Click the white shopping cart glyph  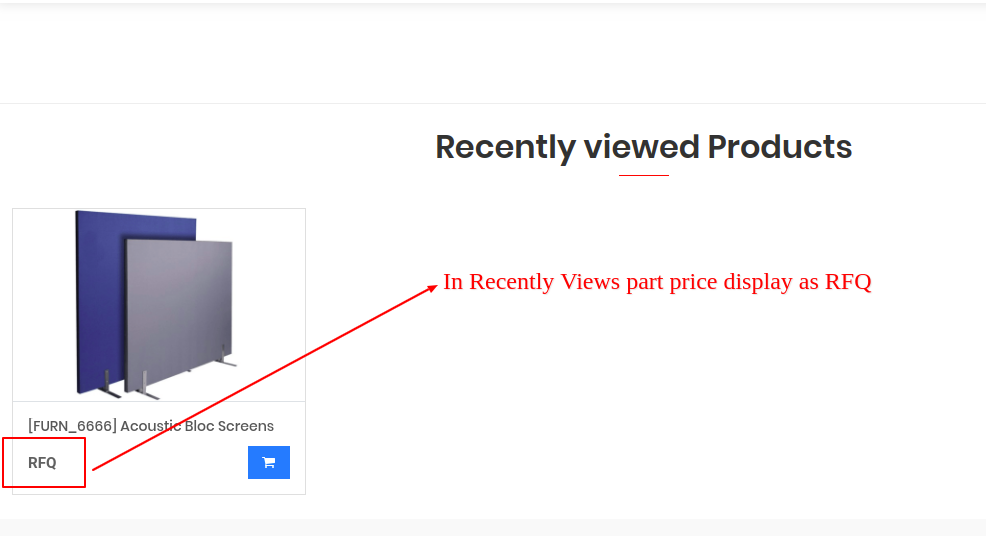pos(269,462)
